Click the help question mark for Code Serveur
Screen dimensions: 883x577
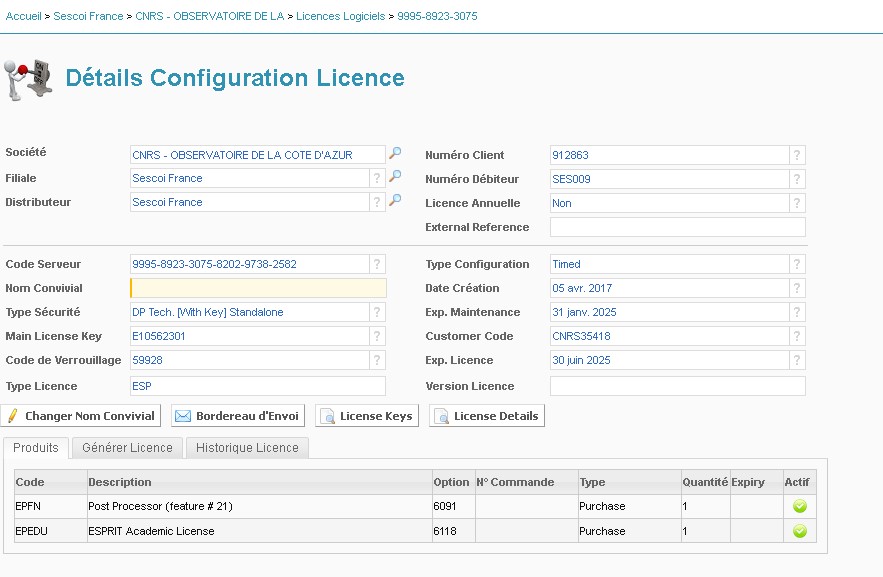click(377, 264)
